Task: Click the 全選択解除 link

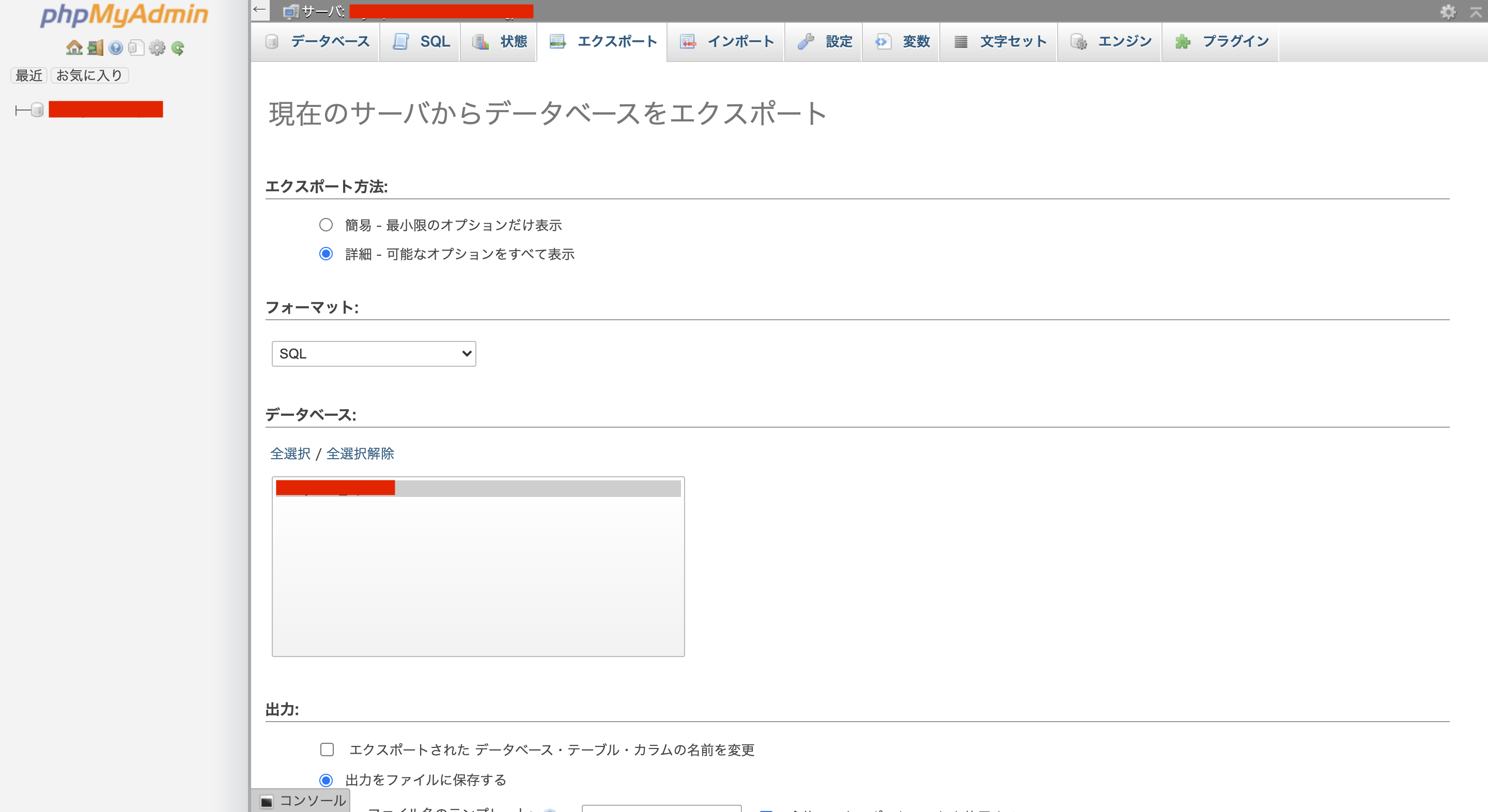Action: [x=361, y=454]
